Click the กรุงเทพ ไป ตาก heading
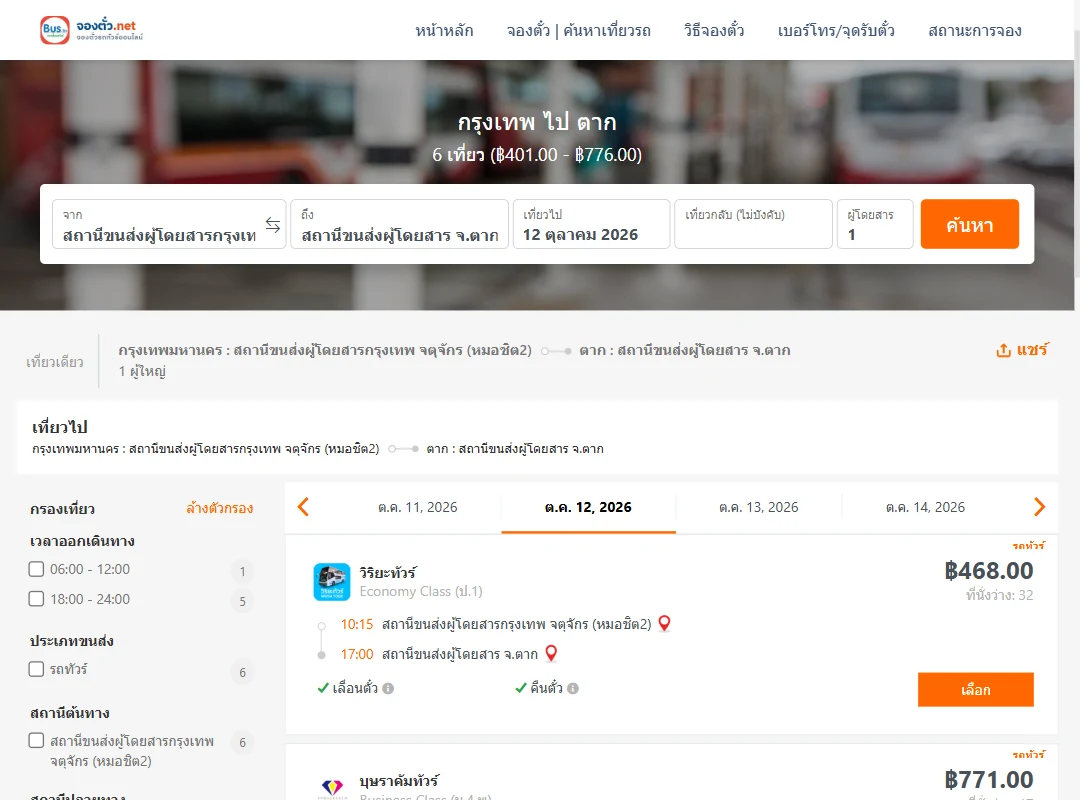Screen dimensions: 1080x800 (537, 123)
